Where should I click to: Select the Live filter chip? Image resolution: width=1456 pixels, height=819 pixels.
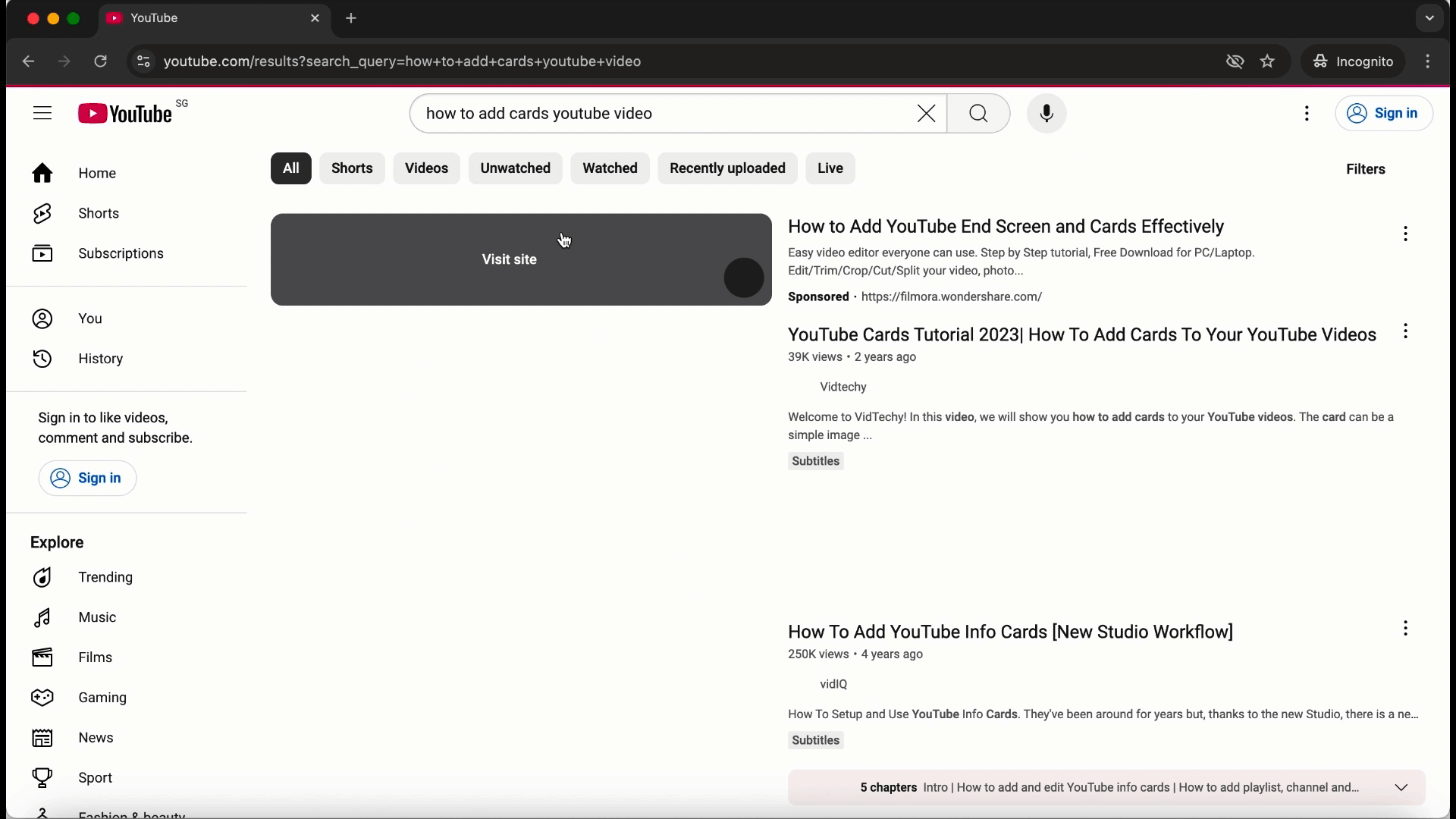coord(830,168)
